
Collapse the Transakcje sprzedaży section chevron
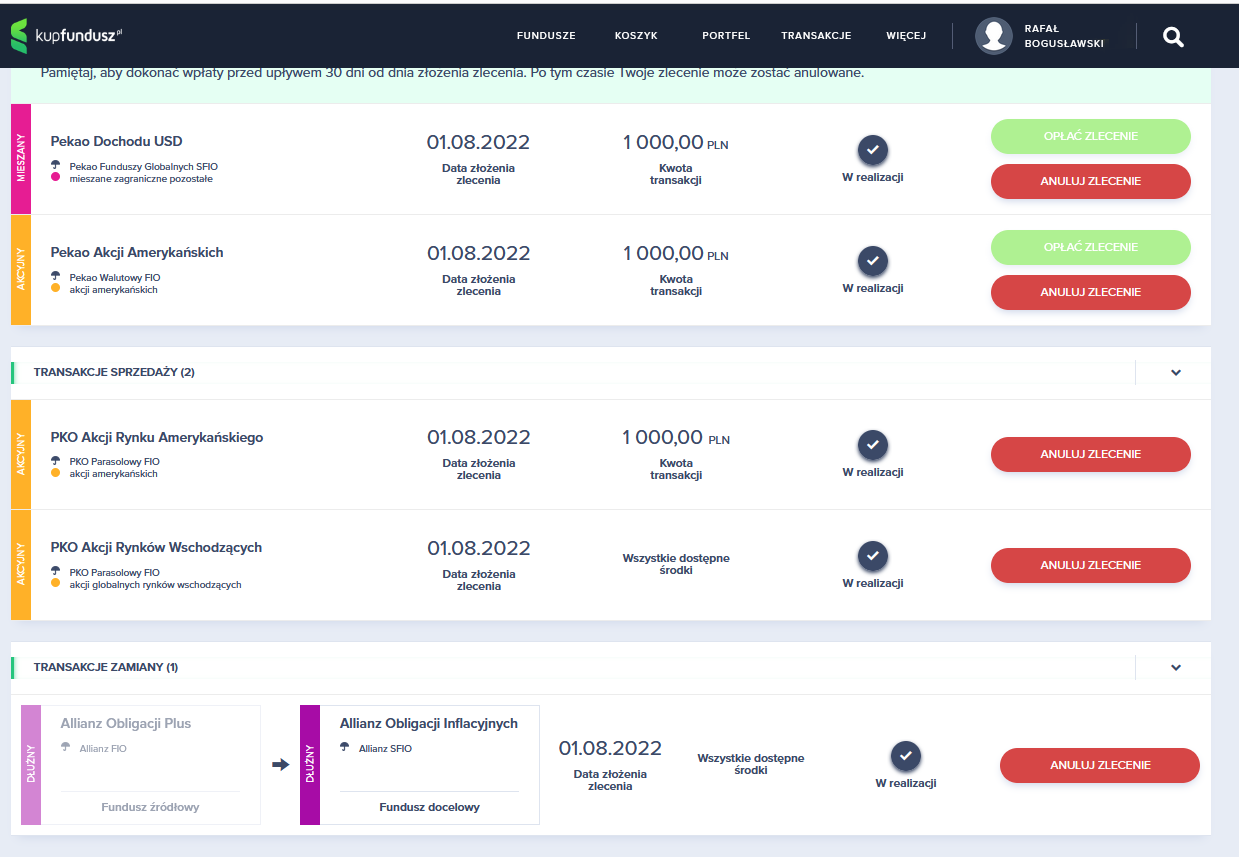[x=1176, y=373]
